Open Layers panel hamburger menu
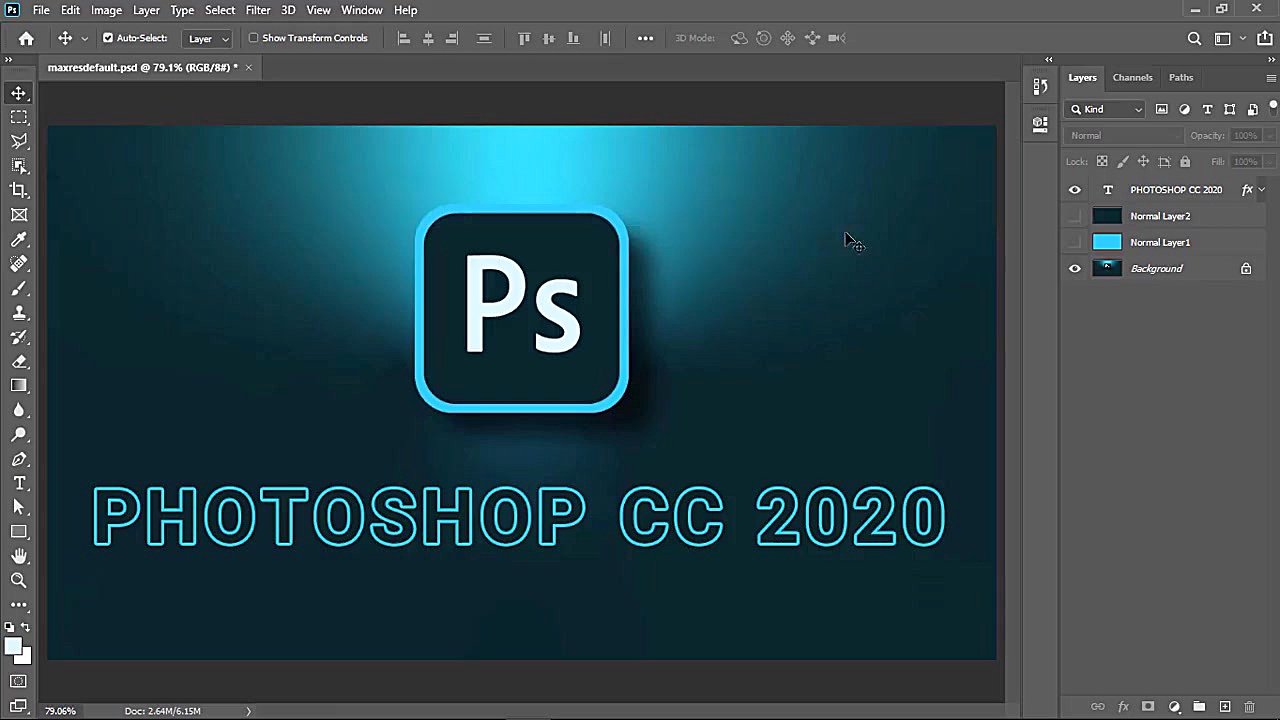Screen dimensions: 1280x720 tap(1271, 77)
